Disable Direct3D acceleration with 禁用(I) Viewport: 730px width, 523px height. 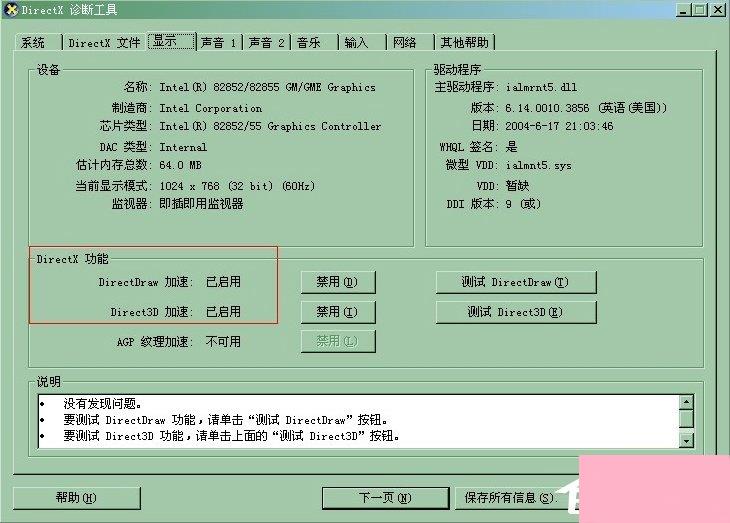338,312
